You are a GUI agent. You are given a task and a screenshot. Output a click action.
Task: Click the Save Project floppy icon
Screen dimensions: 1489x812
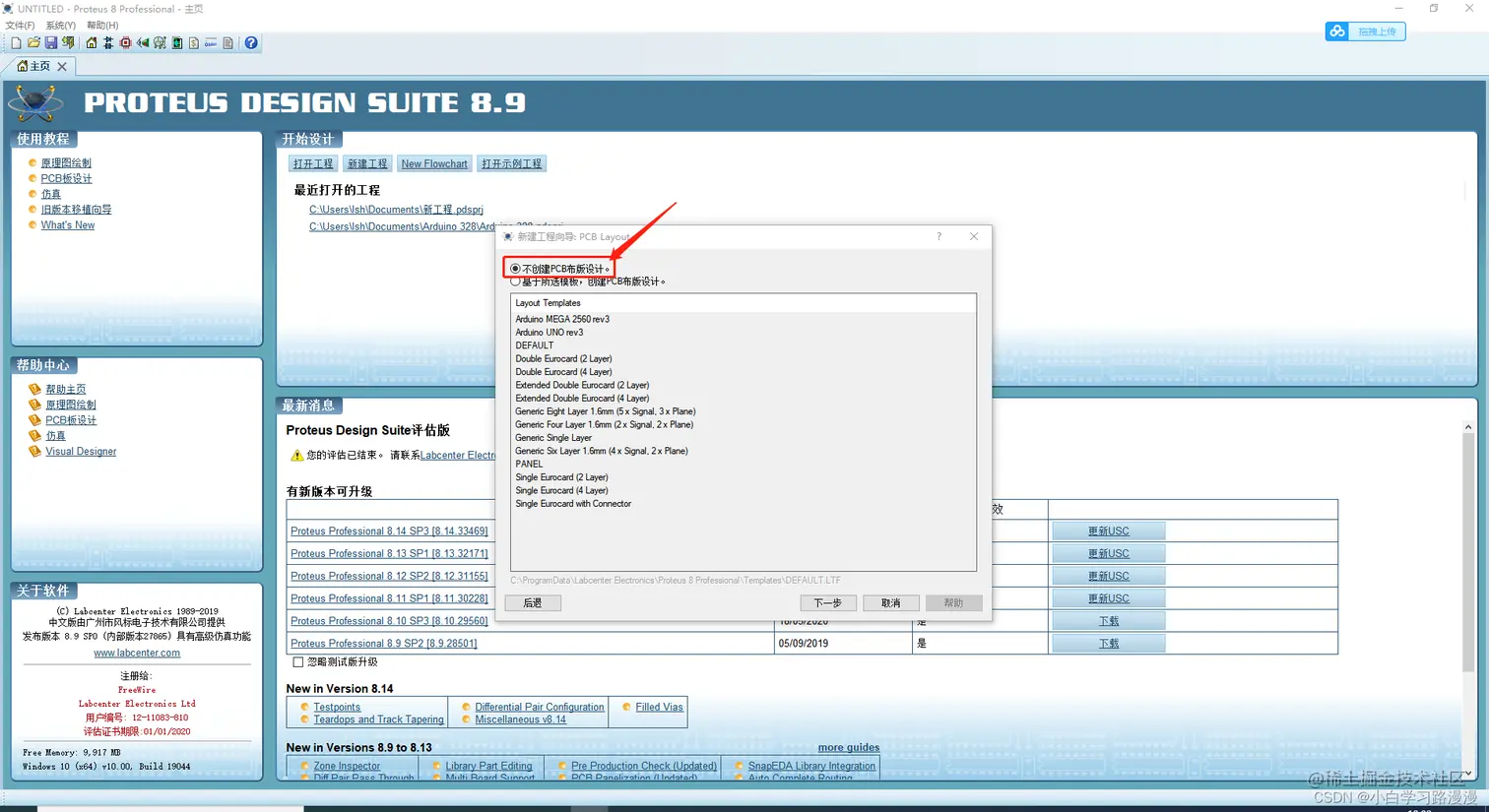click(x=51, y=43)
